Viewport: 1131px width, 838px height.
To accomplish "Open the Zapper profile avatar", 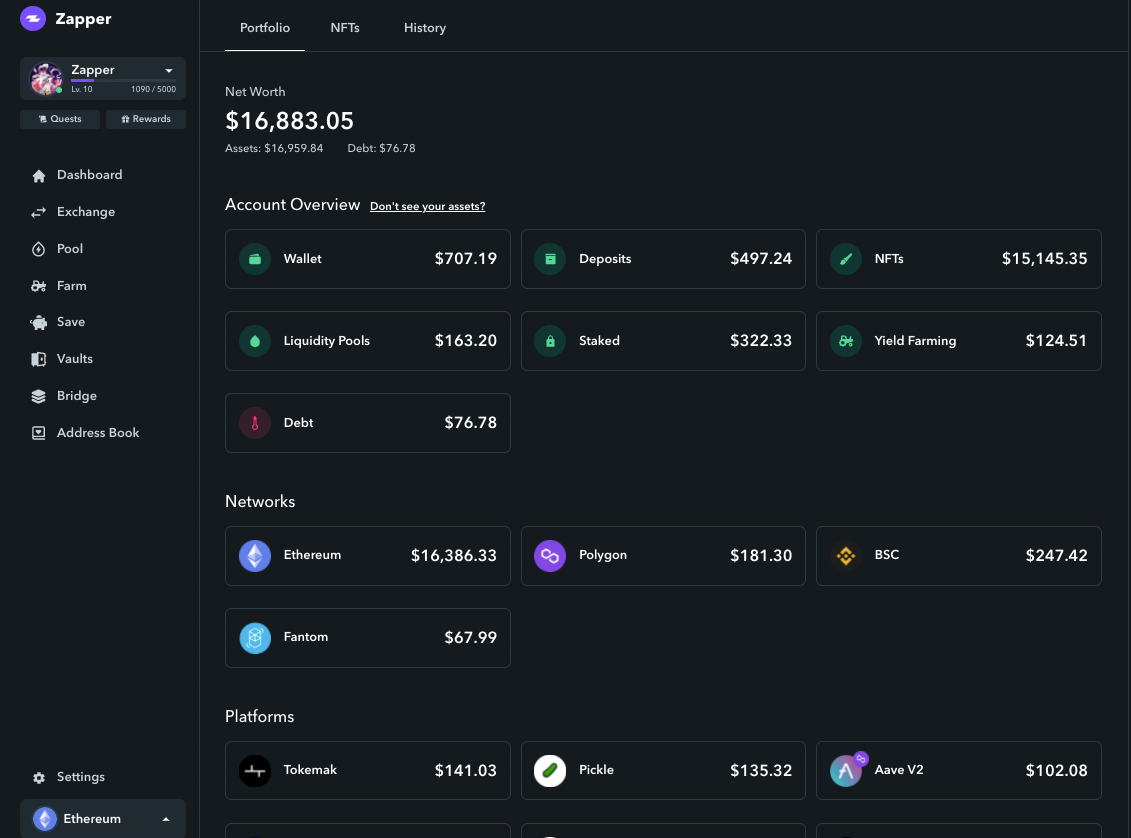I will point(45,79).
